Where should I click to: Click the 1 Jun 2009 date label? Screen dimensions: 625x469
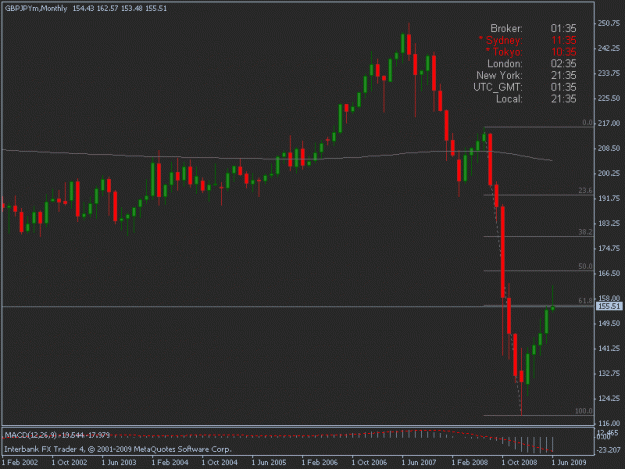(x=569, y=462)
